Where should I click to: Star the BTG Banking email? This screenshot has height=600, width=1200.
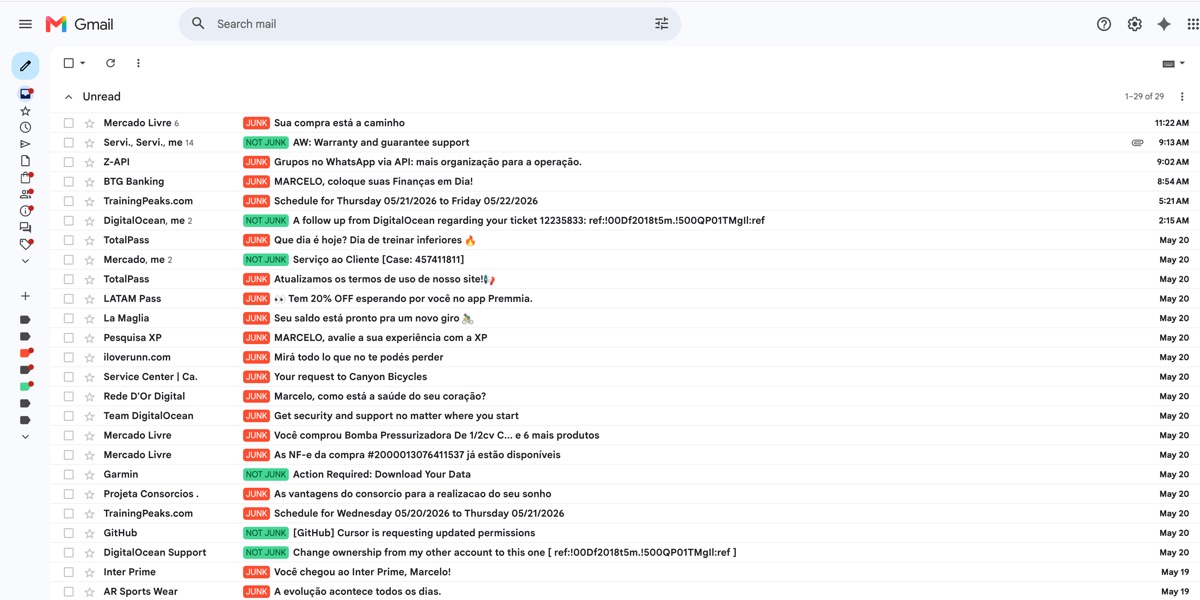click(x=89, y=182)
